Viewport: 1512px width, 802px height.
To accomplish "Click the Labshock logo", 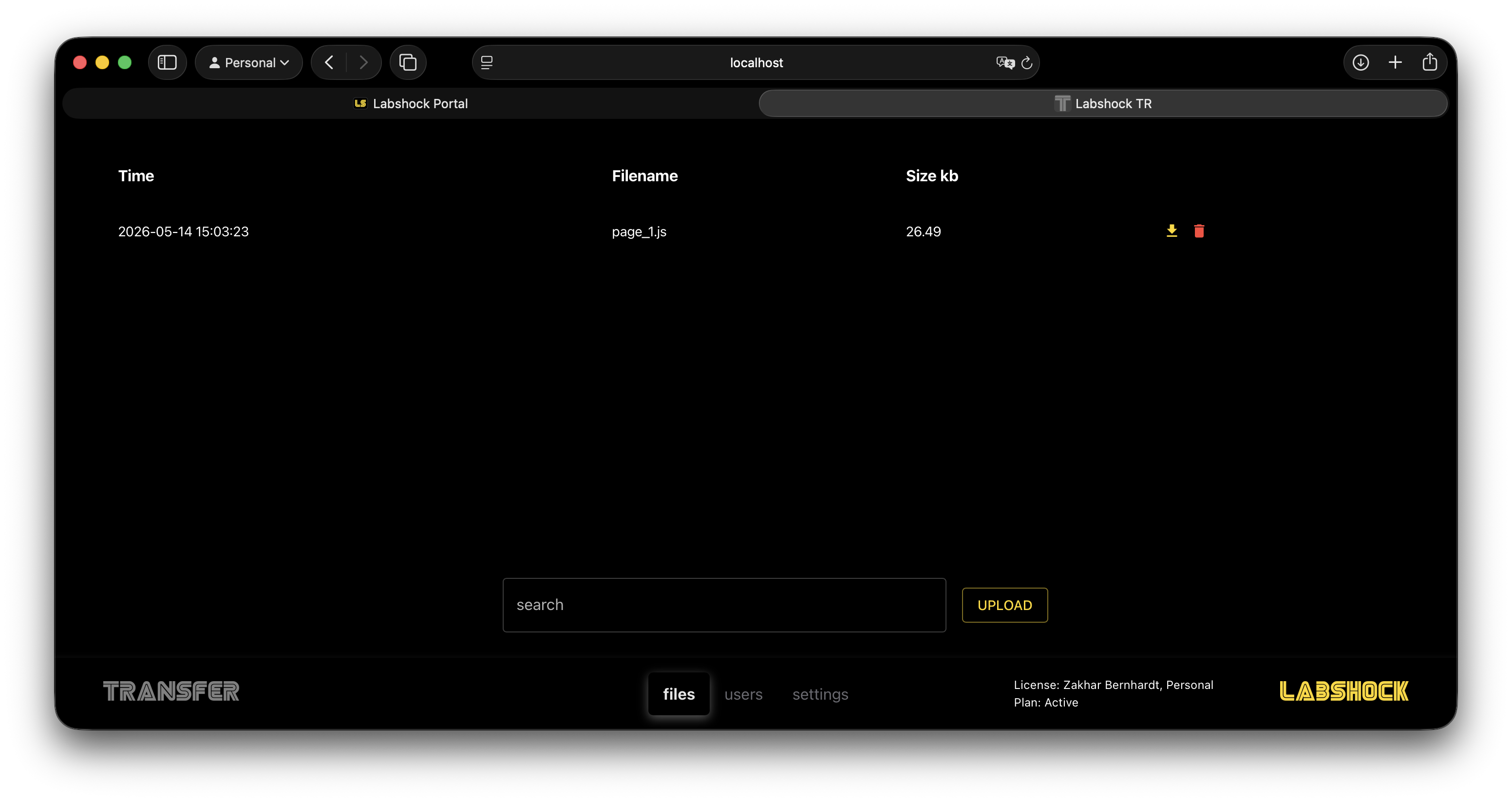I will coord(1343,691).
